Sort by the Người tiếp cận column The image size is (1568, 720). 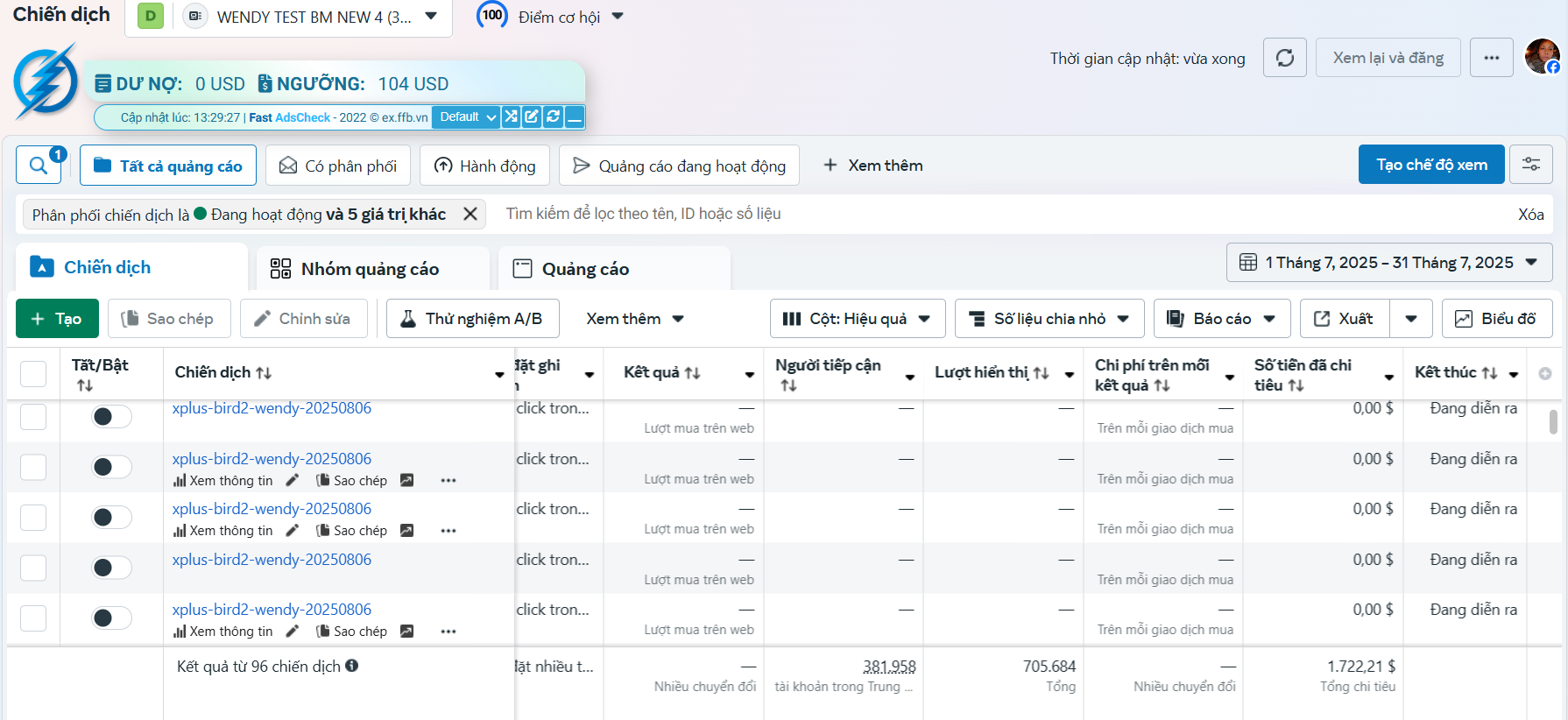pos(789,385)
